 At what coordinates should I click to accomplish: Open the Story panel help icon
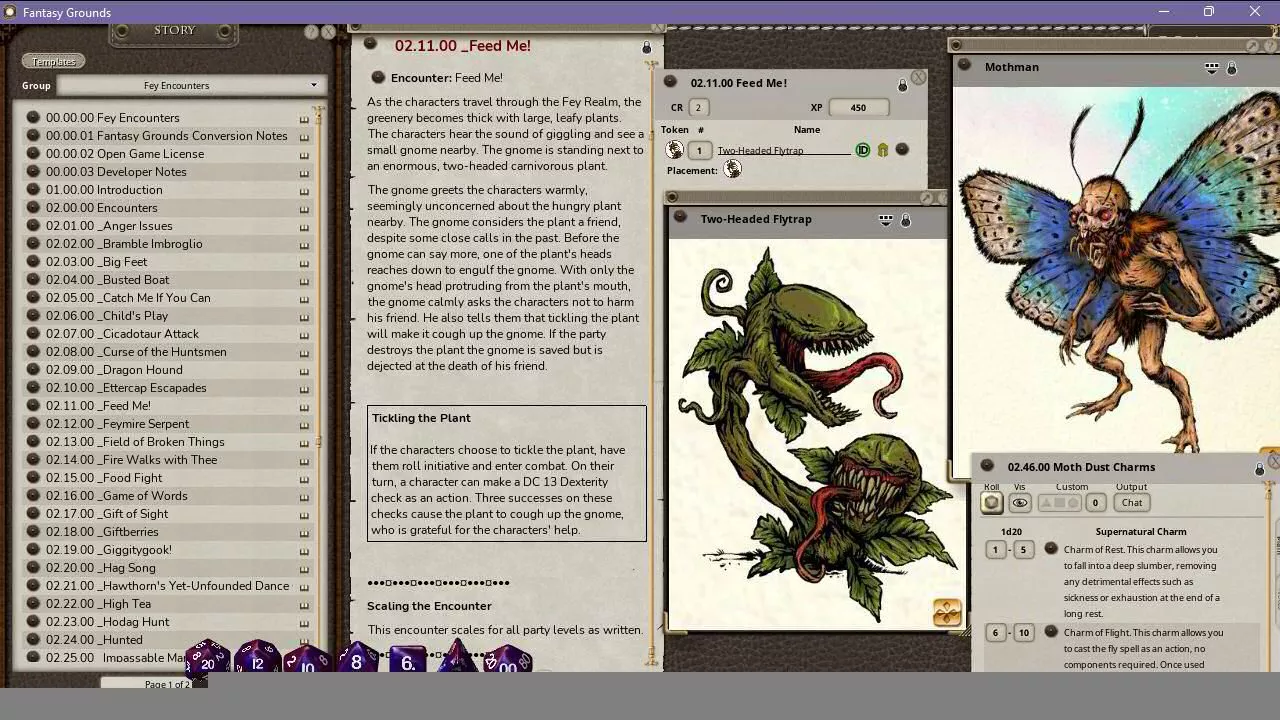tap(311, 32)
